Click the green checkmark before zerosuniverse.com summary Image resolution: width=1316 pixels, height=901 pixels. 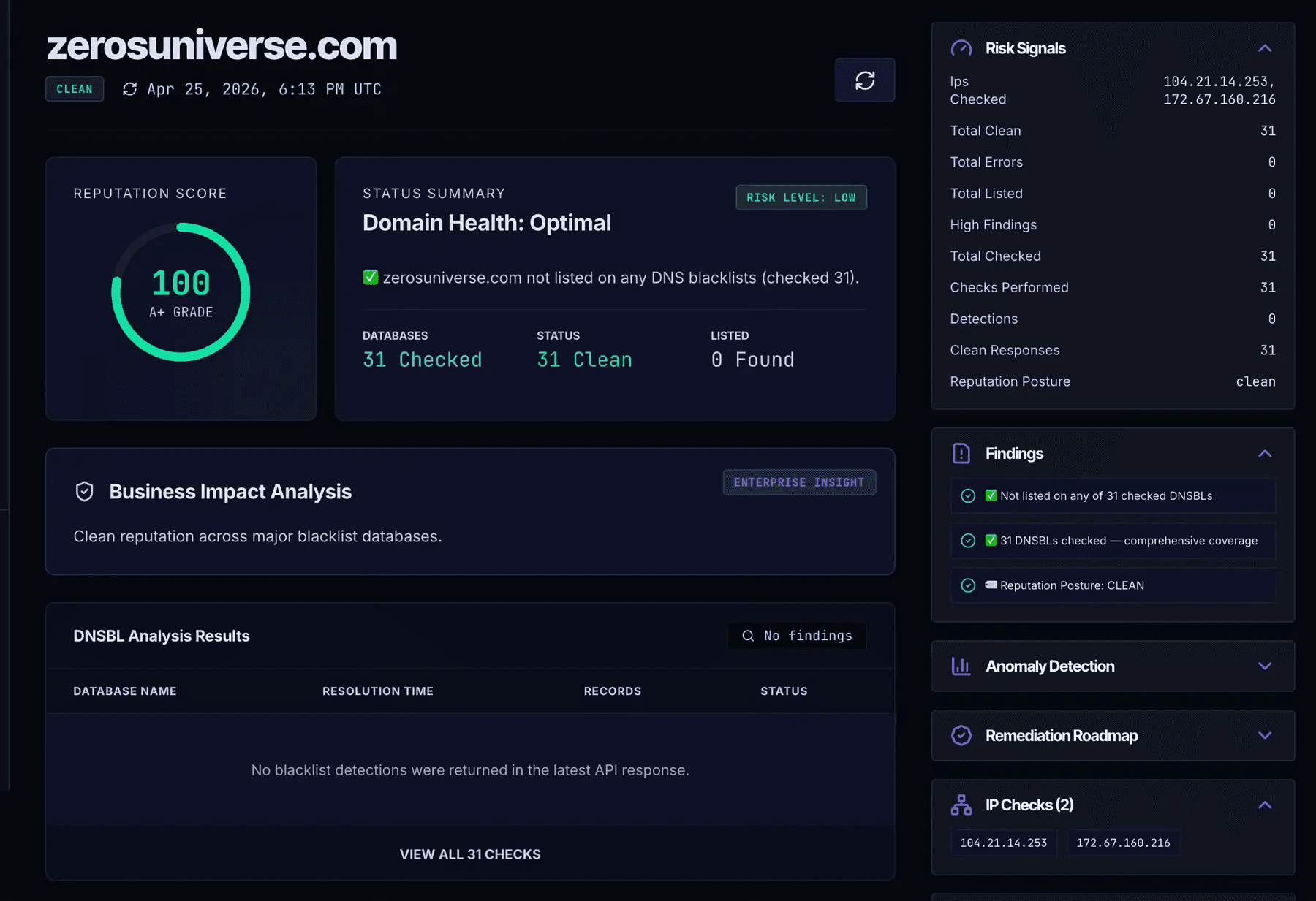(x=371, y=278)
